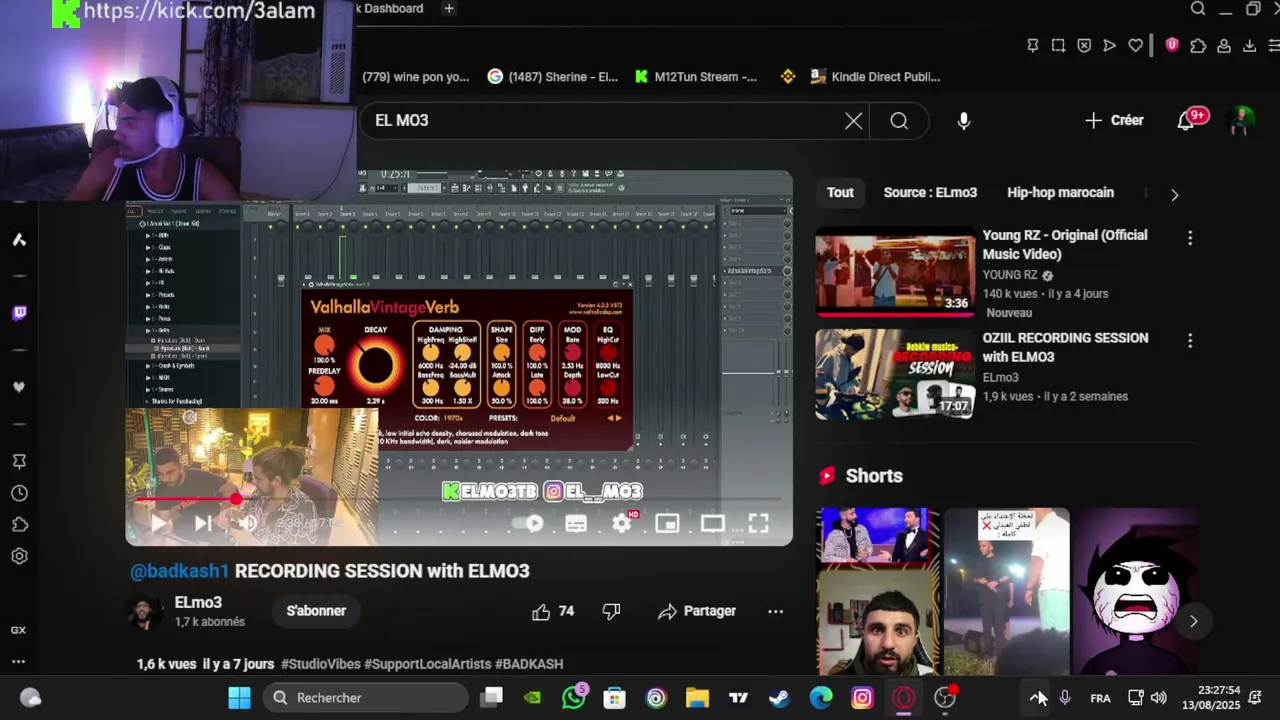The height and width of the screenshot is (720, 1280).
Task: Open Windows Start menu
Action: tap(239, 698)
